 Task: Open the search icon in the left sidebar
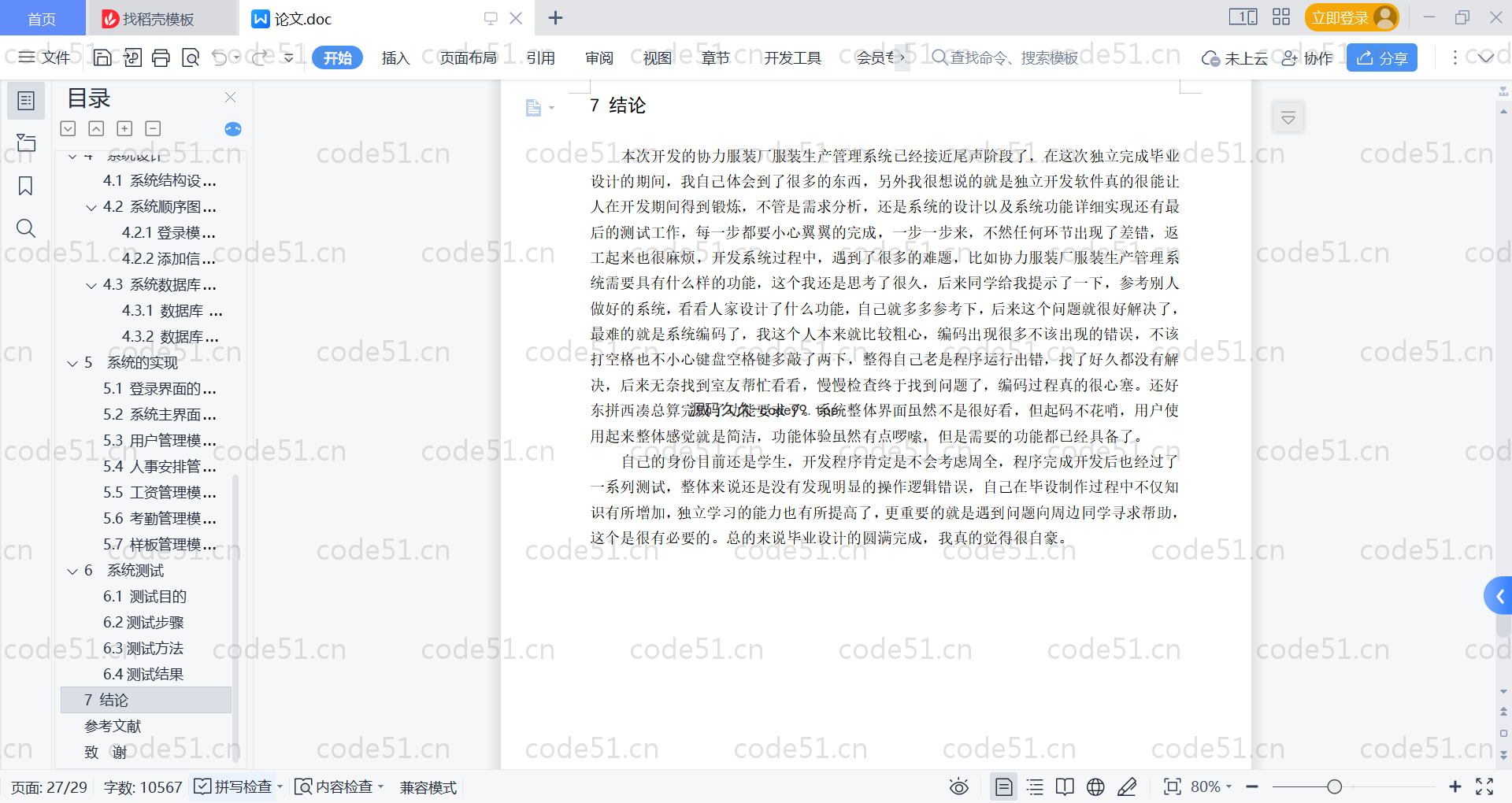tap(26, 228)
